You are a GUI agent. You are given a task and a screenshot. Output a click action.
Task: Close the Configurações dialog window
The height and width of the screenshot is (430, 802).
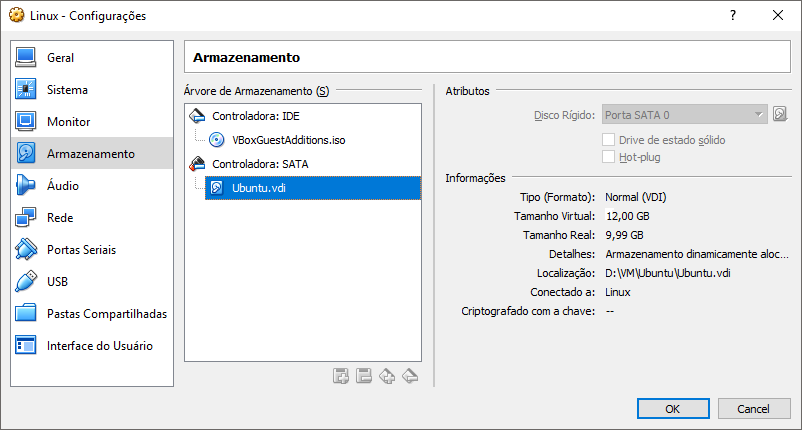778,15
